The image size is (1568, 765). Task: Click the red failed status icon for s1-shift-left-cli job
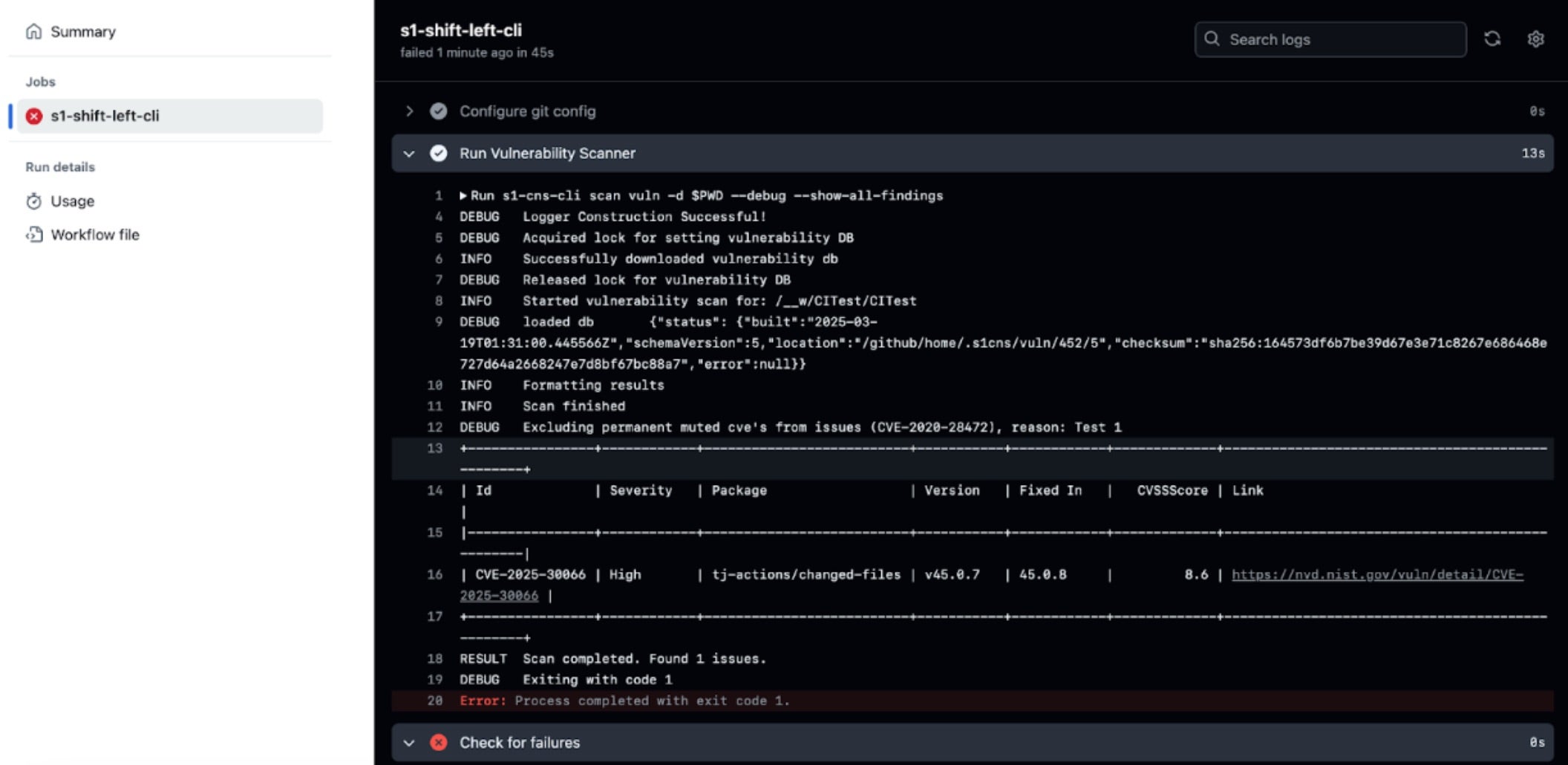pyautogui.click(x=34, y=116)
